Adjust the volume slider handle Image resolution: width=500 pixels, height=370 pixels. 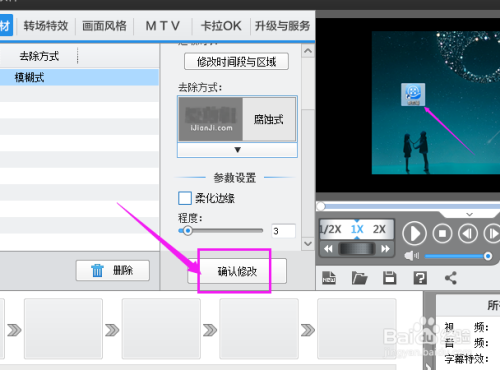click(488, 256)
